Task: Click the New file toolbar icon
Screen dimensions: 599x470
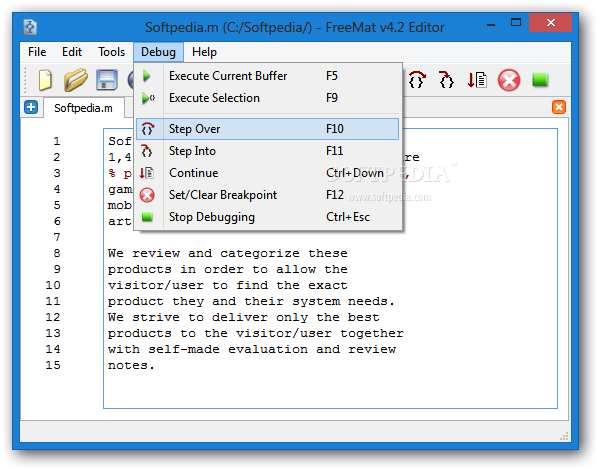Action: click(45, 80)
